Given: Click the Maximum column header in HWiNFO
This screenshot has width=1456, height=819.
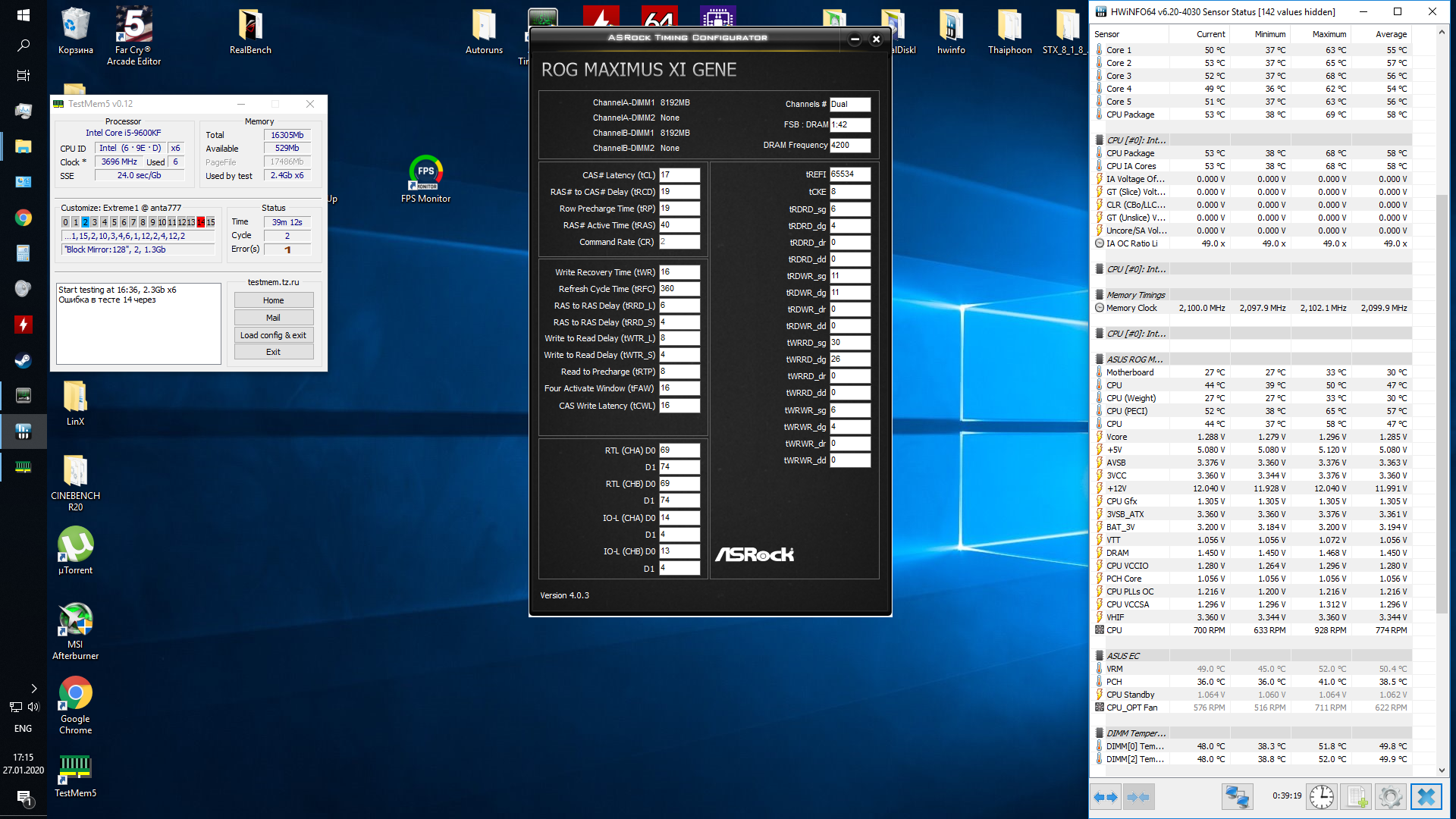Looking at the screenshot, I should (1329, 34).
